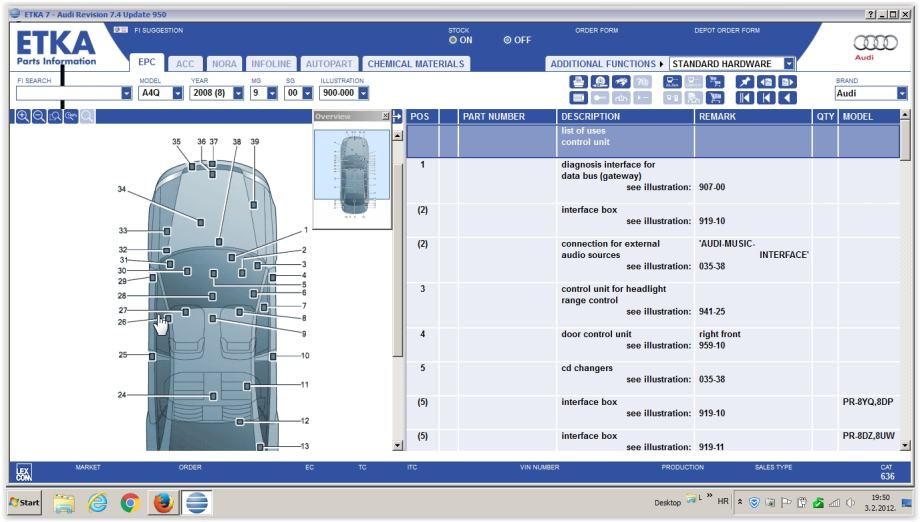
Task: Click the Overview car thumbnail
Action: tap(352, 175)
